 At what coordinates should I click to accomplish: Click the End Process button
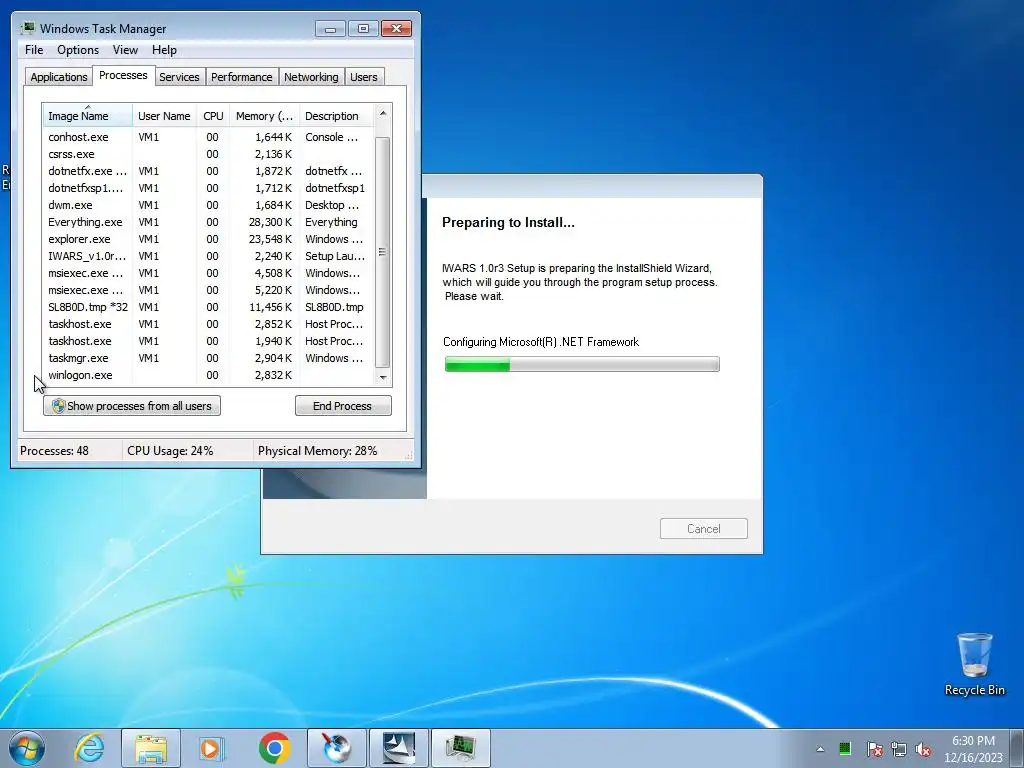(343, 406)
